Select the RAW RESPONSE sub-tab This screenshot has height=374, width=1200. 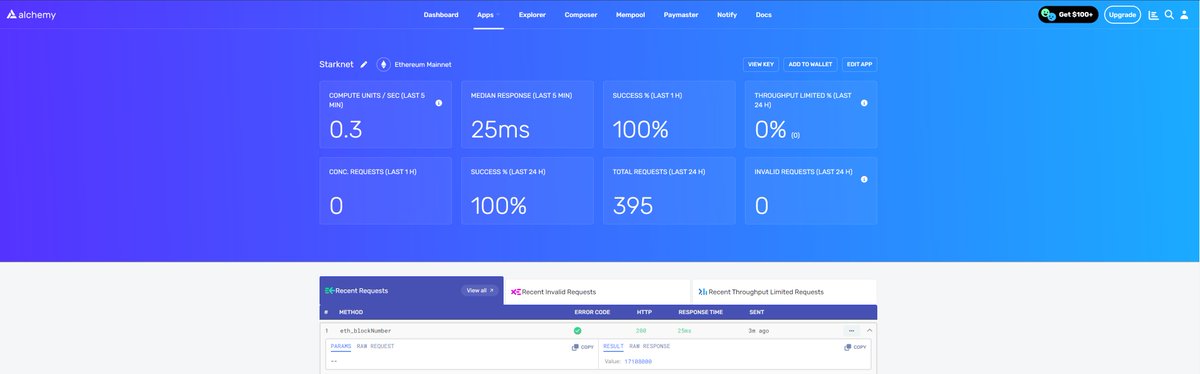coord(649,346)
